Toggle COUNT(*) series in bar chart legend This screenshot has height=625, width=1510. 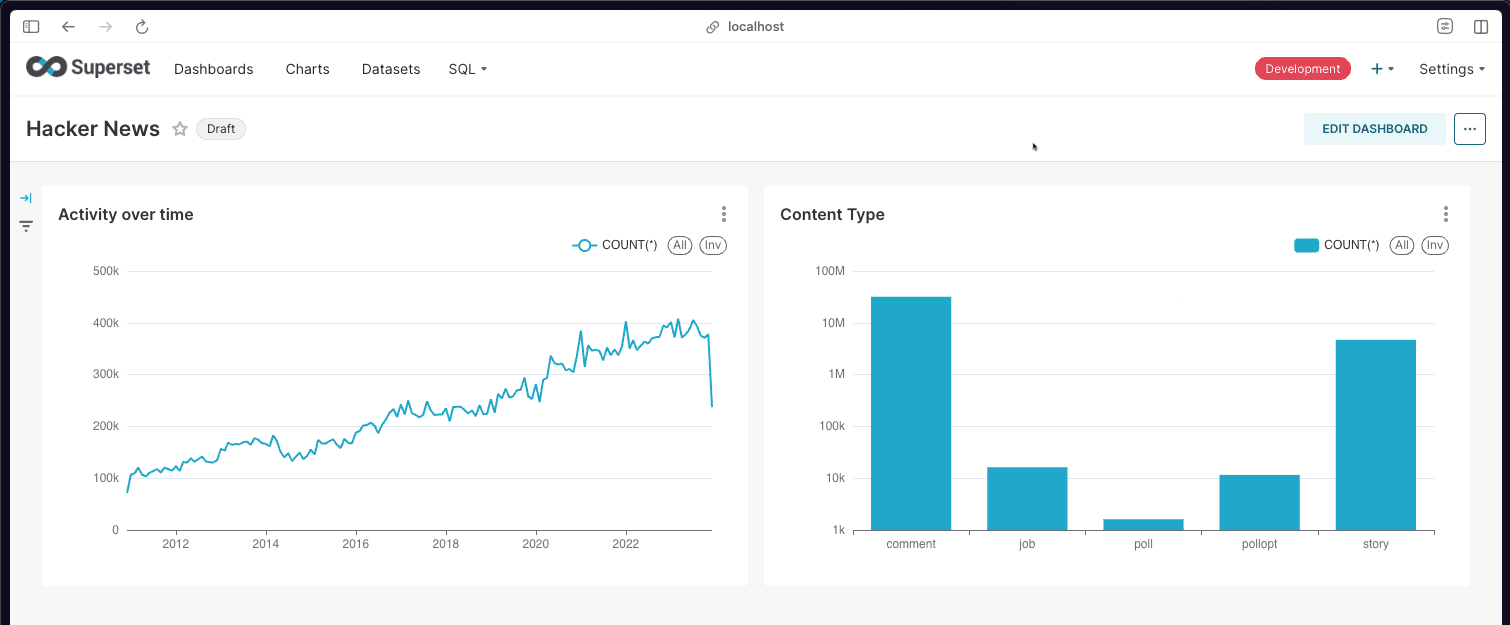click(1337, 245)
